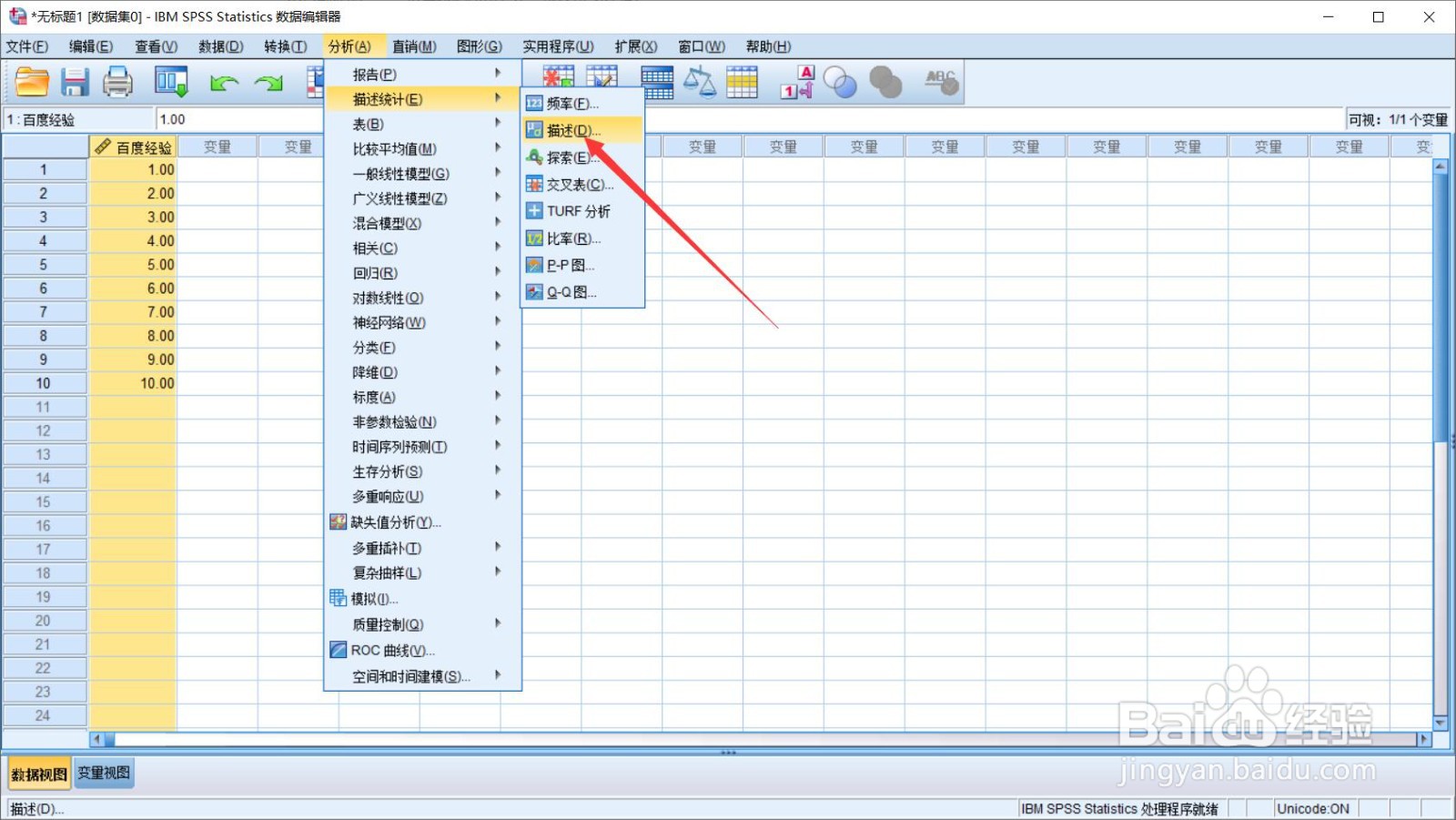Expand 报告(P) reports submenu
The height and width of the screenshot is (820, 1456).
422,74
